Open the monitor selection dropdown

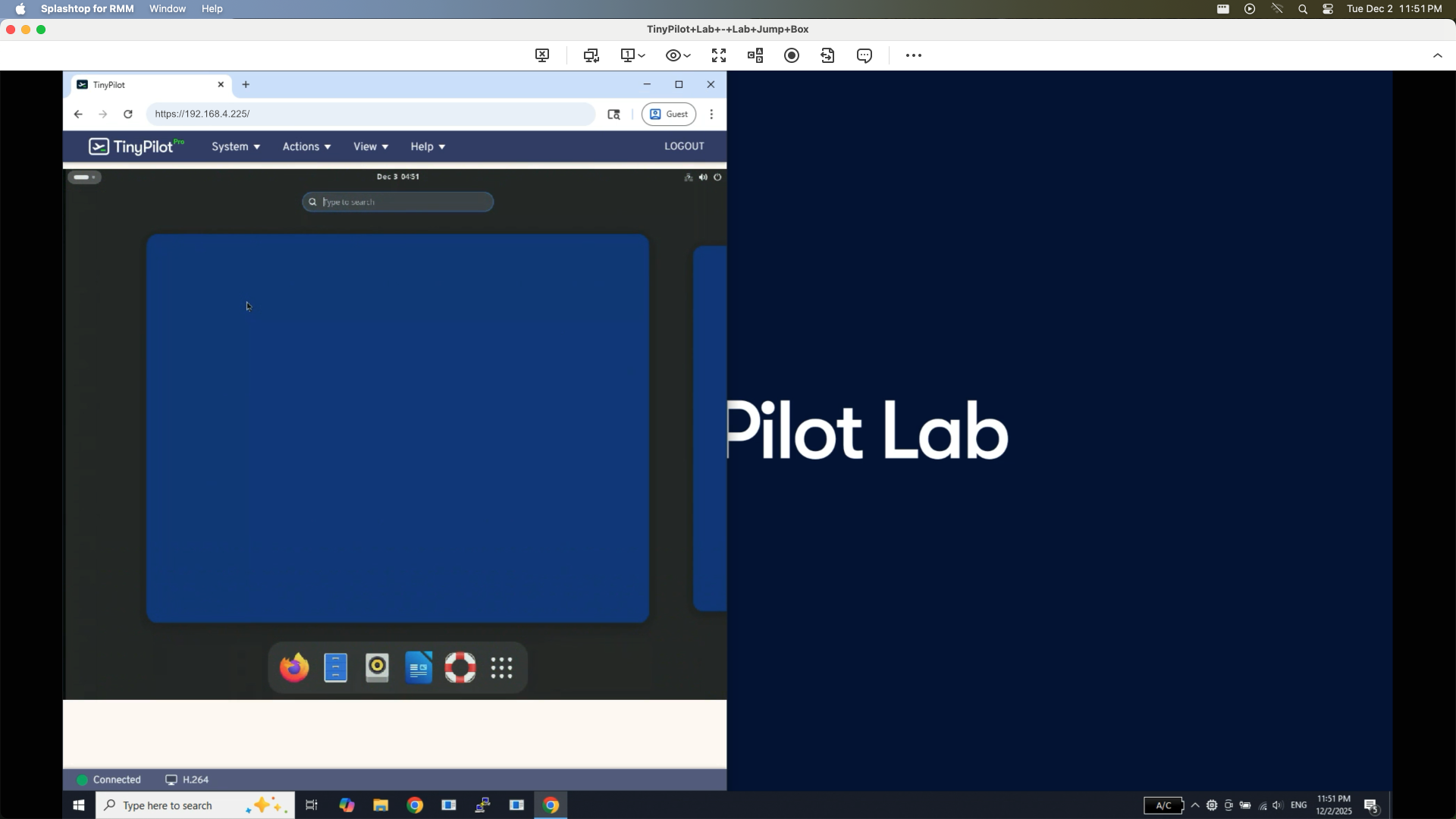pyautogui.click(x=632, y=55)
